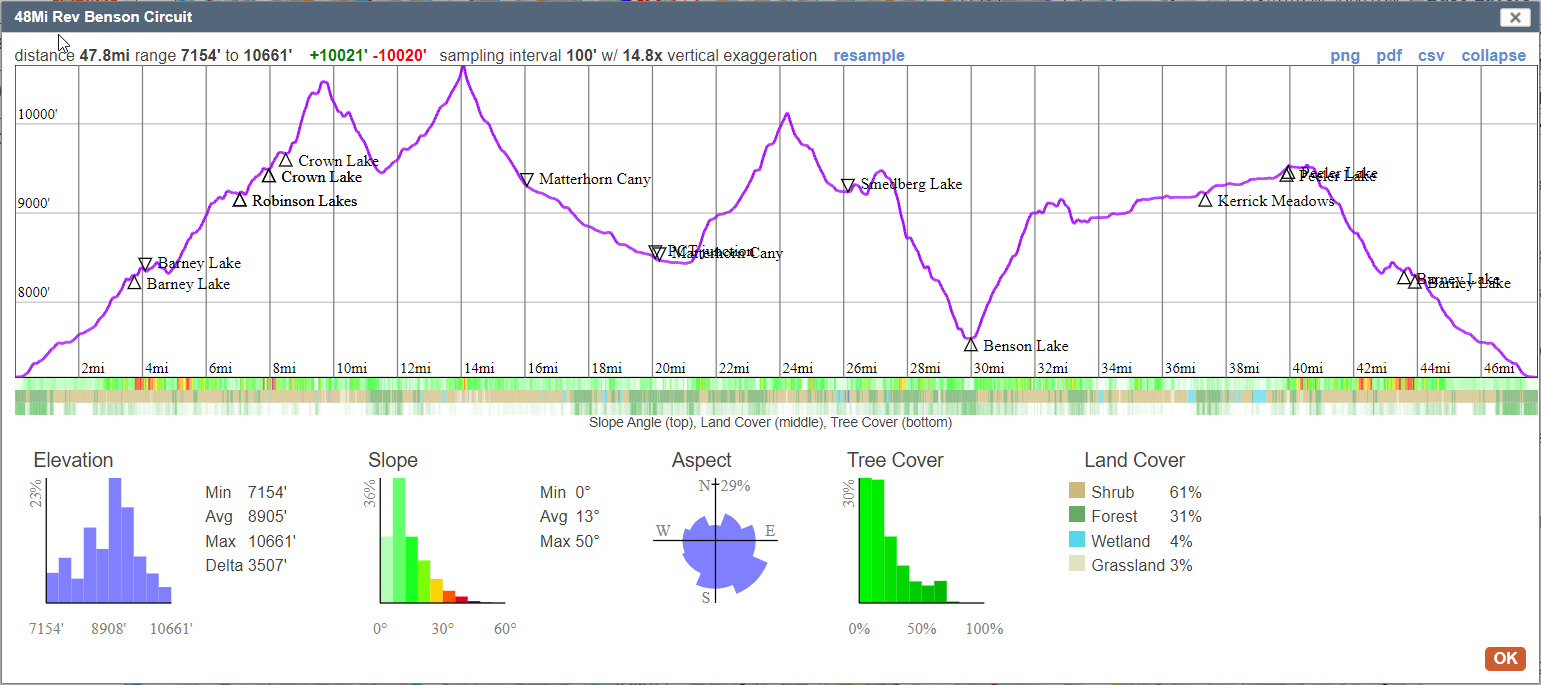Click the Max 50° slope value
Image resolution: width=1541 pixels, height=685 pixels.
(x=570, y=541)
